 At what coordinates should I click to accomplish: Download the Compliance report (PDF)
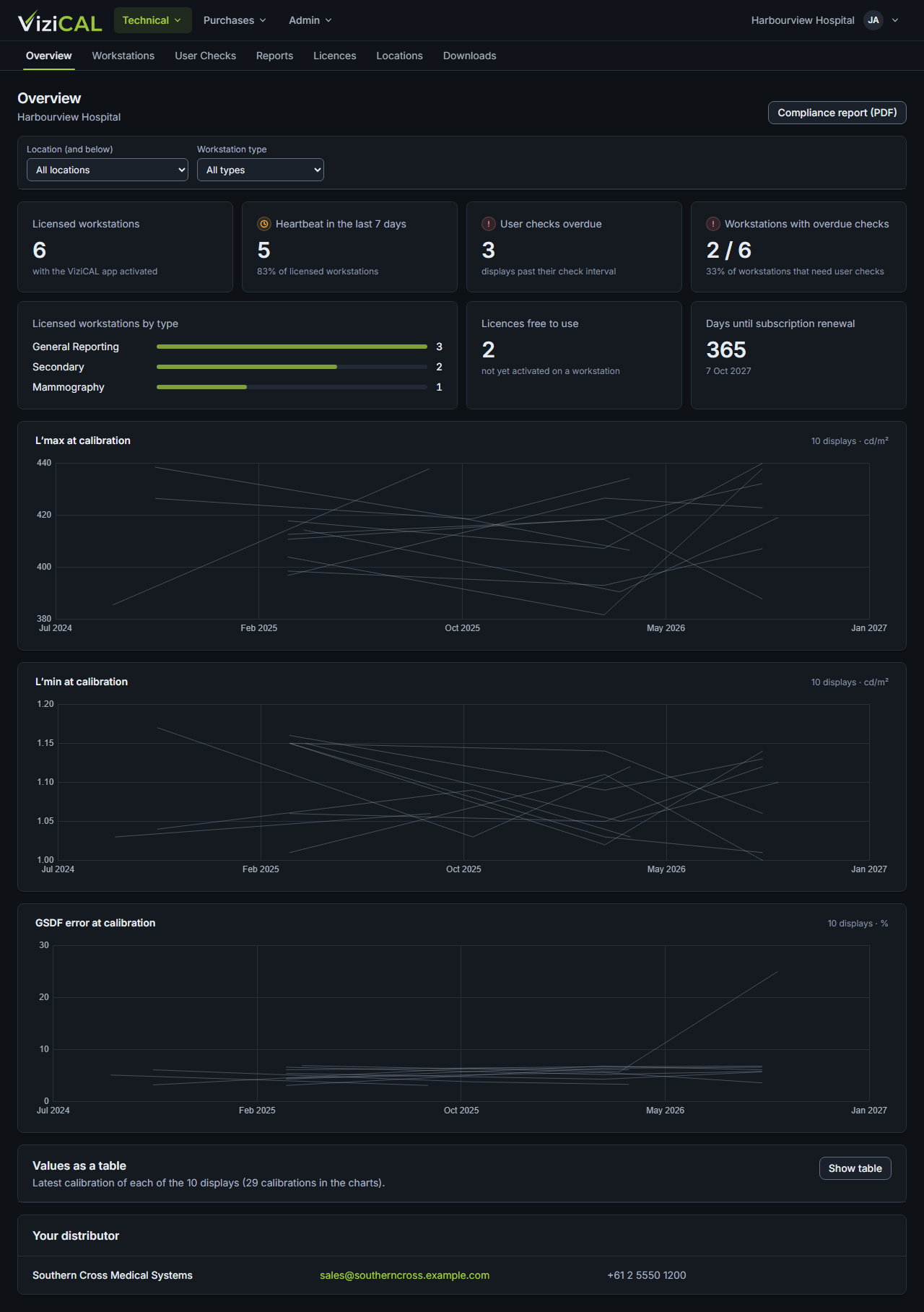837,113
